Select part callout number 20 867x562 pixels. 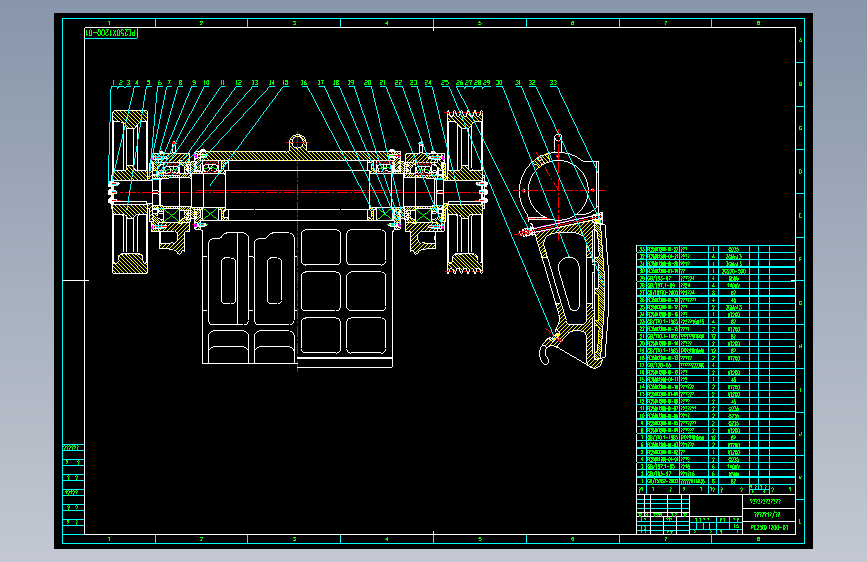pyautogui.click(x=368, y=83)
